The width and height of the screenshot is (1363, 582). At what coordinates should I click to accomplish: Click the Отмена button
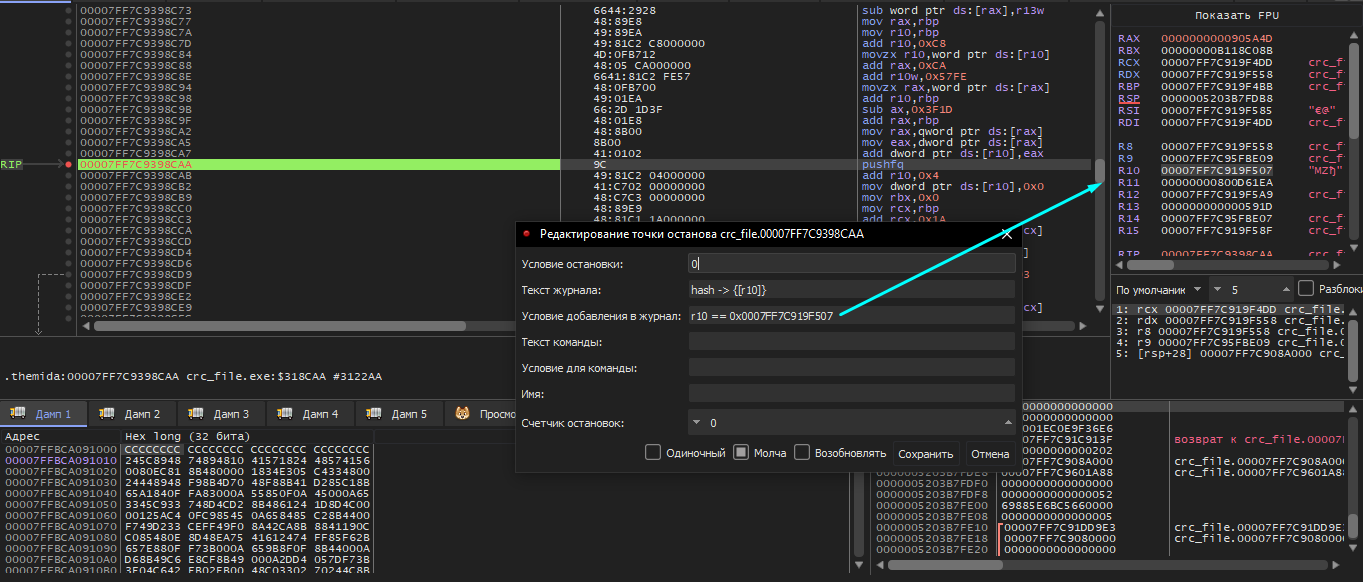pos(990,453)
